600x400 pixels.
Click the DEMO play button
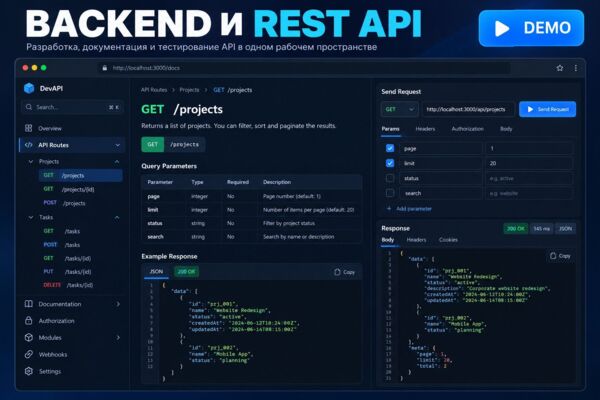tap(531, 28)
